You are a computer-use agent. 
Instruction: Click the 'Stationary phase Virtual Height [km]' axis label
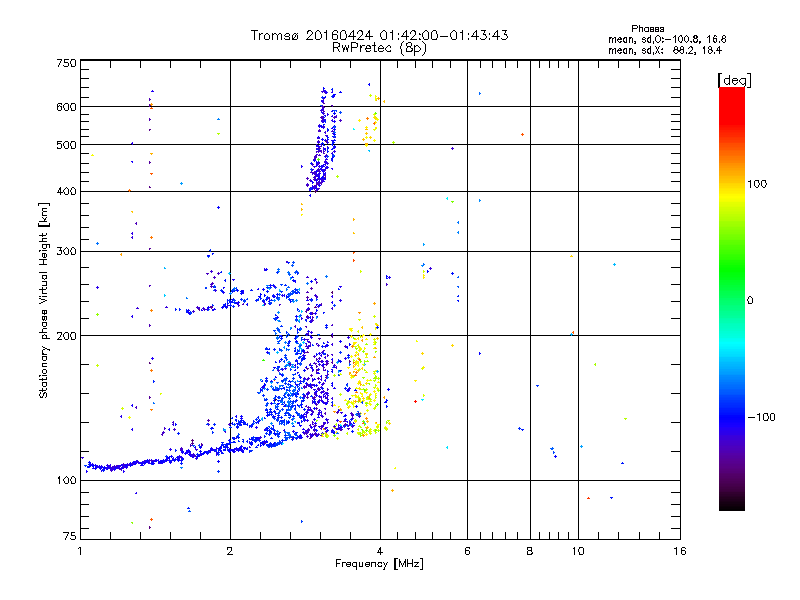point(44,301)
